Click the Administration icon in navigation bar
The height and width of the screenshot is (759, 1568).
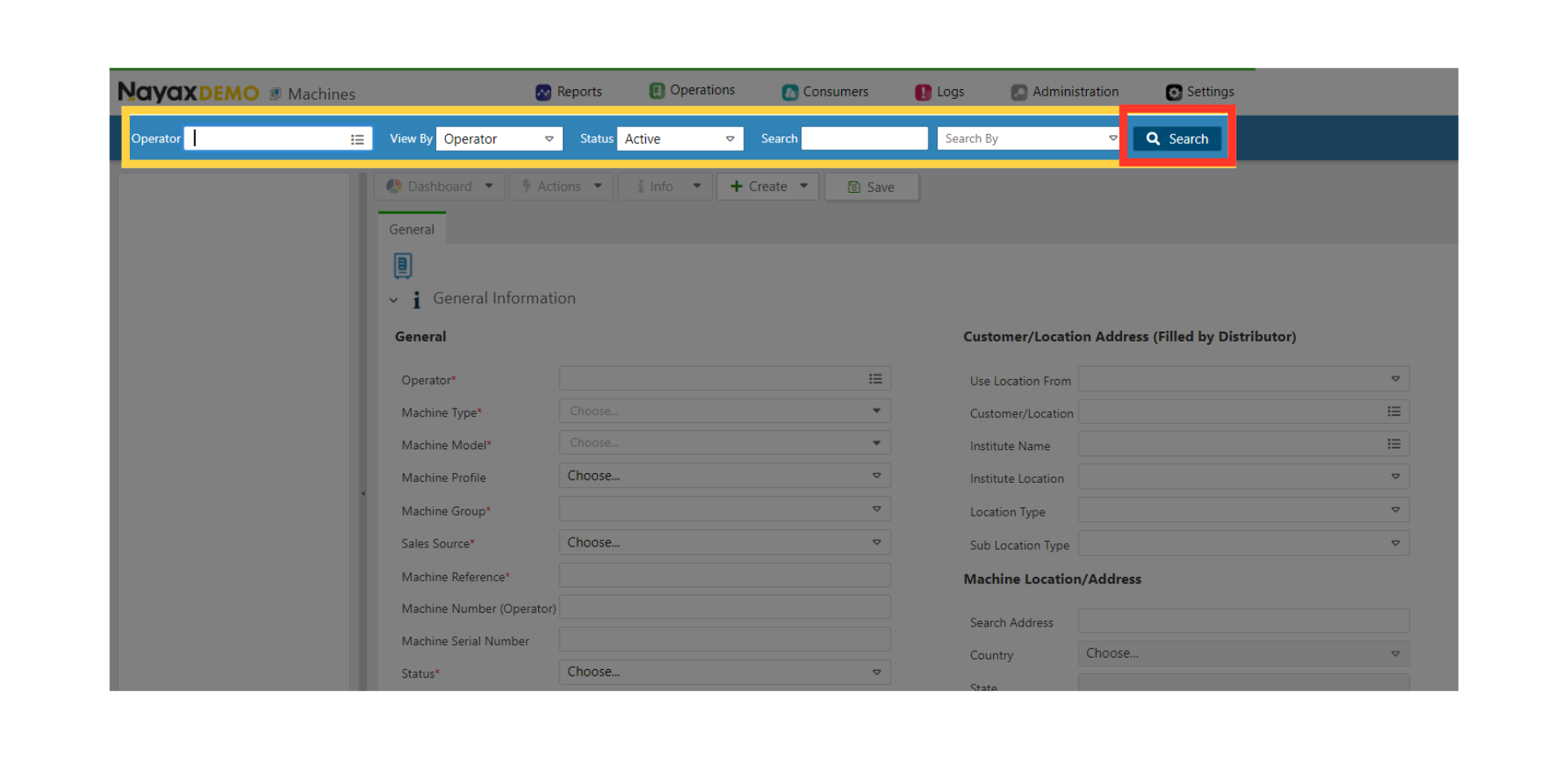coord(1018,92)
